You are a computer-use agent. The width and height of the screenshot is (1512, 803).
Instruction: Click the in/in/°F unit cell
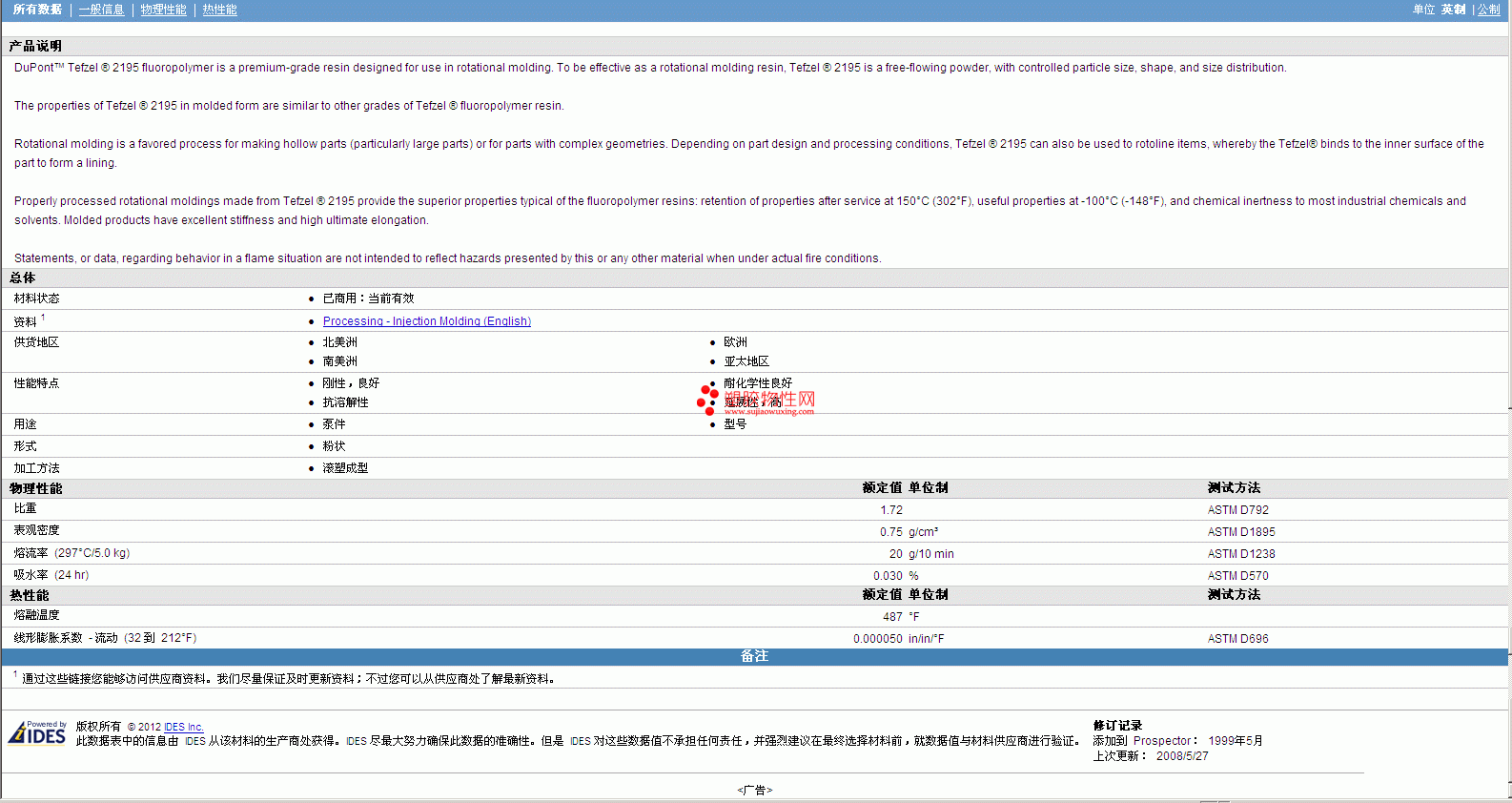click(927, 639)
